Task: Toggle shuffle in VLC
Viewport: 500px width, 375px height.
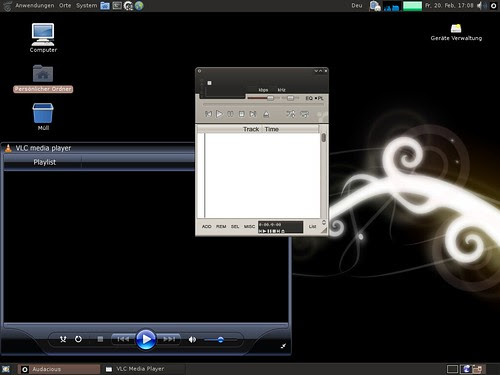Action: click(x=63, y=339)
